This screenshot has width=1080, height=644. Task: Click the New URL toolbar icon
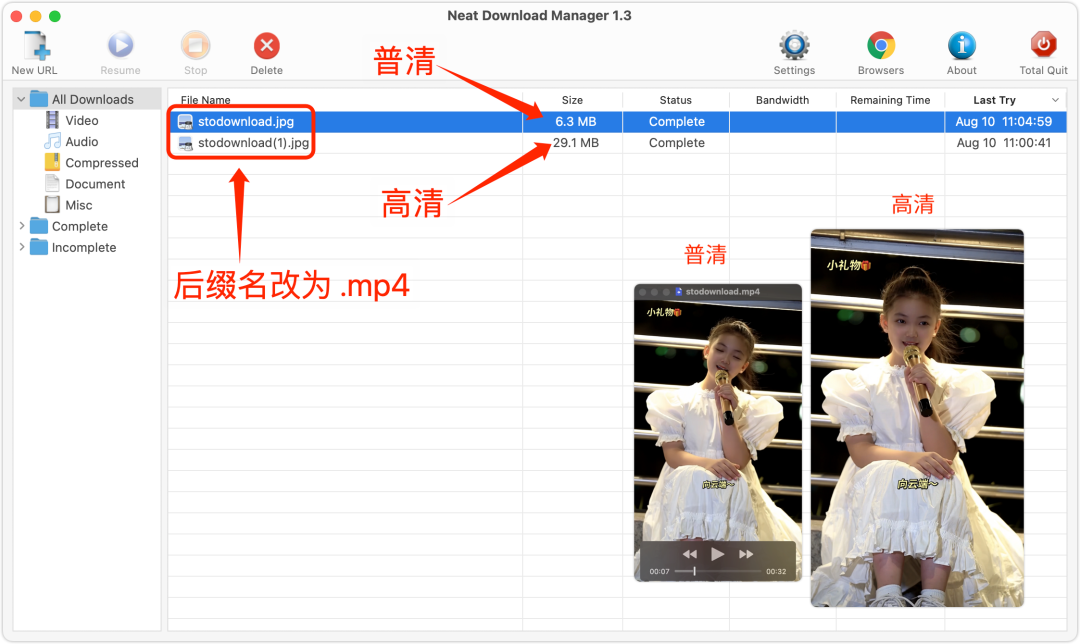[35, 46]
